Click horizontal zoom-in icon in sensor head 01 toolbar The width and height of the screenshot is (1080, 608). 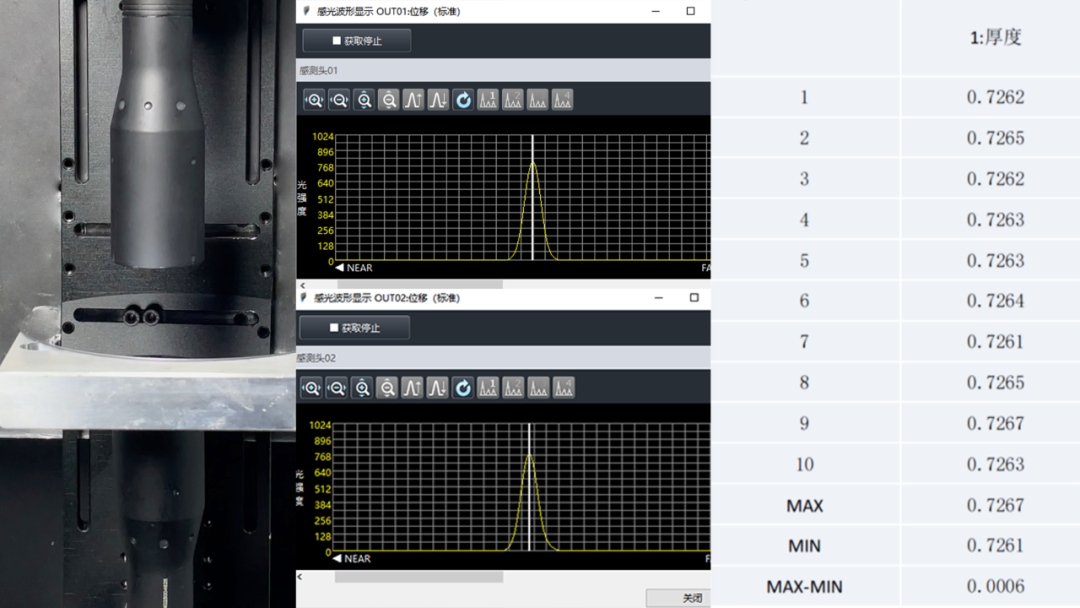(x=314, y=100)
